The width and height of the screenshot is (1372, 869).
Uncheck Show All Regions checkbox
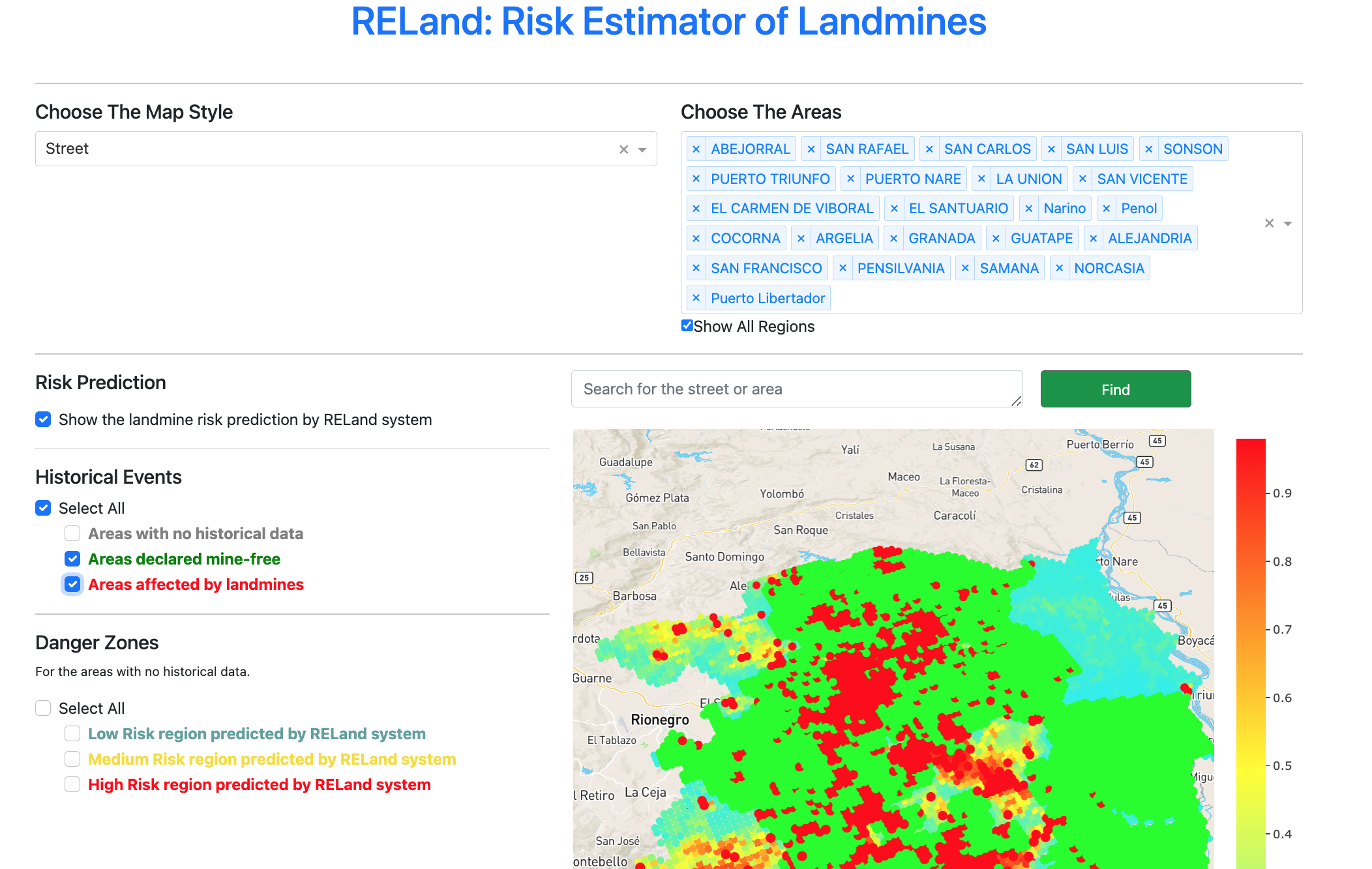tap(687, 325)
